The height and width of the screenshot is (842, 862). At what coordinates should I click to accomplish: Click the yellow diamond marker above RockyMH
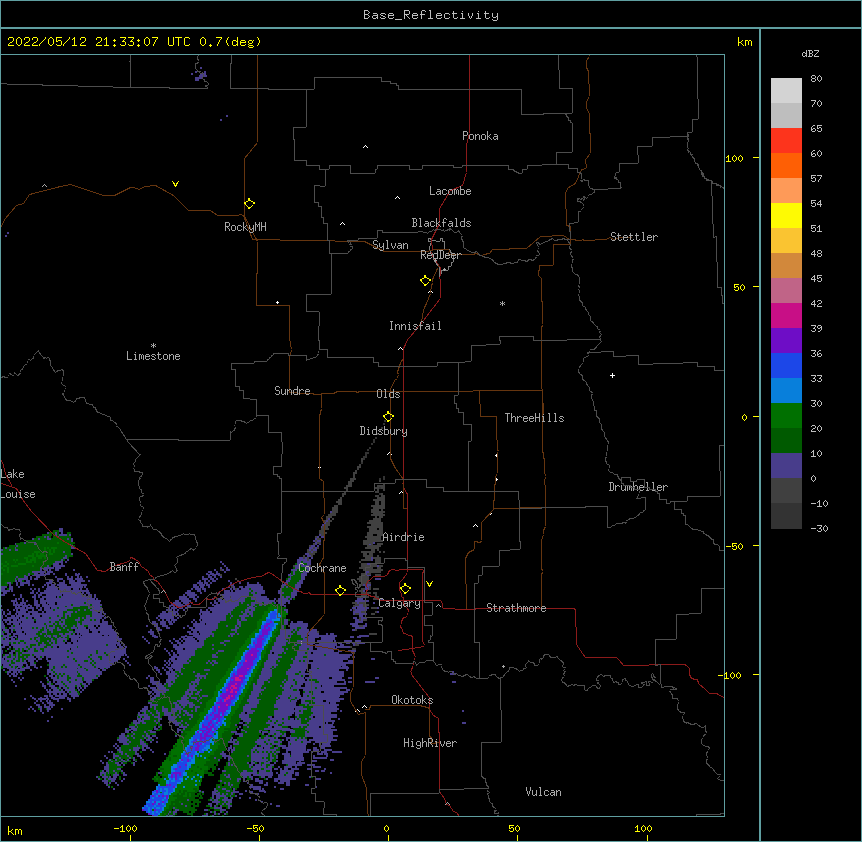click(249, 203)
